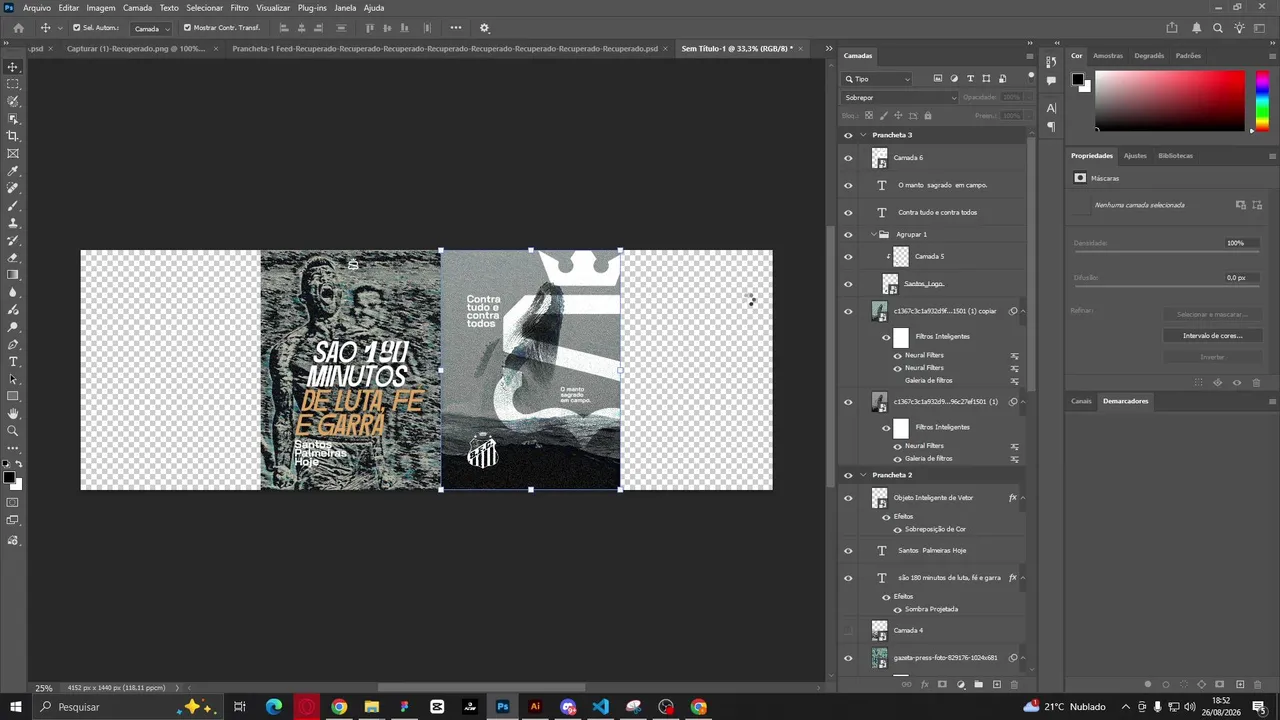Switch to the Canais tab
1280x720 pixels.
click(1082, 401)
